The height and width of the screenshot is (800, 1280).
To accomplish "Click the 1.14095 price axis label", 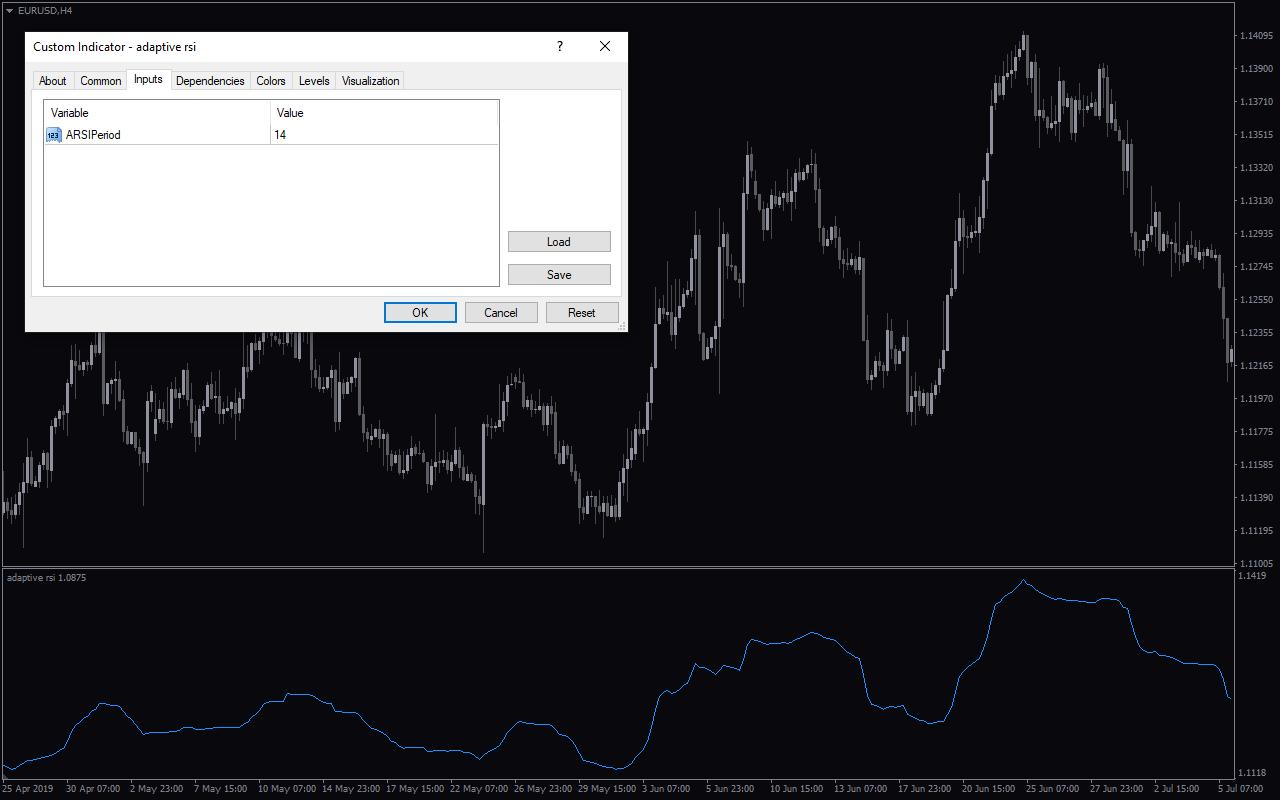I will [x=1255, y=36].
